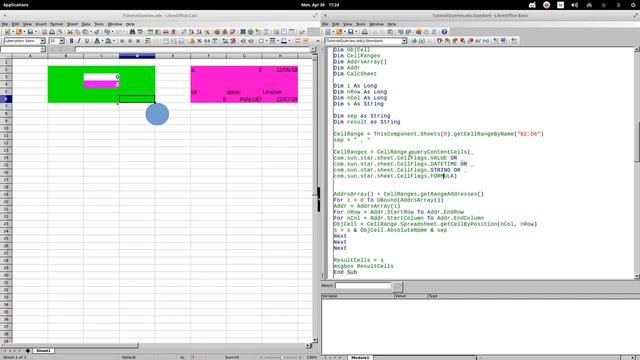Click Print icon in Basic IDE toolbar
Screen dimensions: 640x360
pyautogui.click(x=364, y=32)
